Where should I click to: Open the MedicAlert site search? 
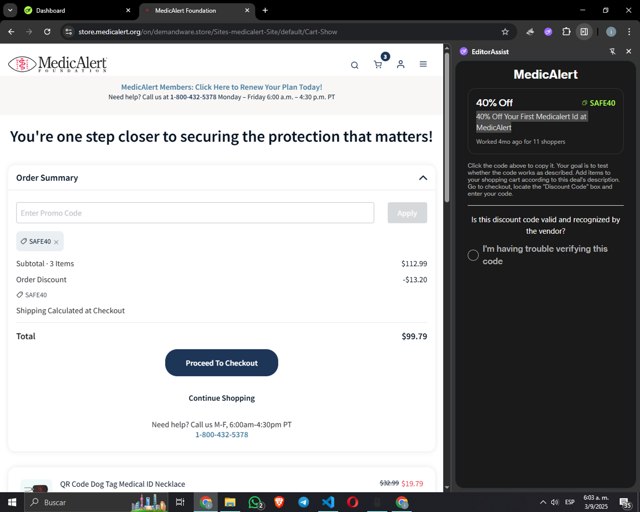354,65
